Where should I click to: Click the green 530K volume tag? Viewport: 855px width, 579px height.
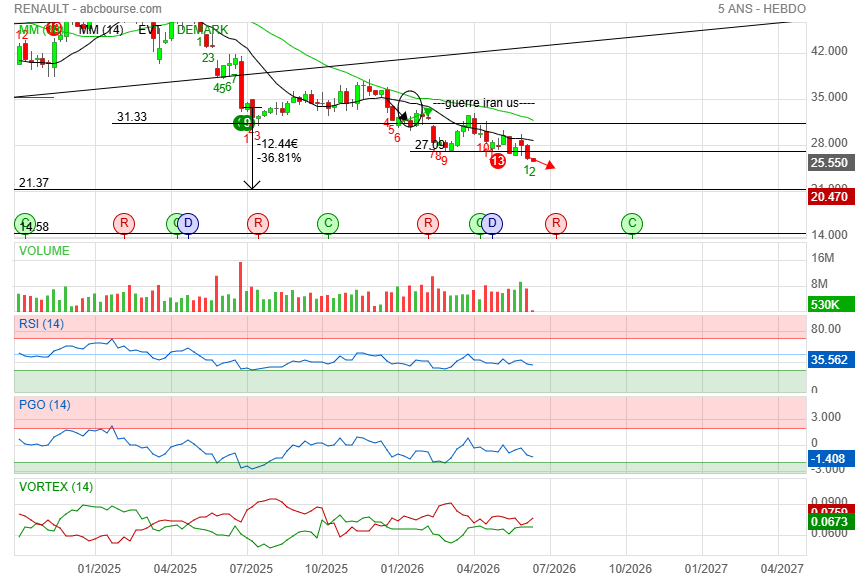click(831, 304)
